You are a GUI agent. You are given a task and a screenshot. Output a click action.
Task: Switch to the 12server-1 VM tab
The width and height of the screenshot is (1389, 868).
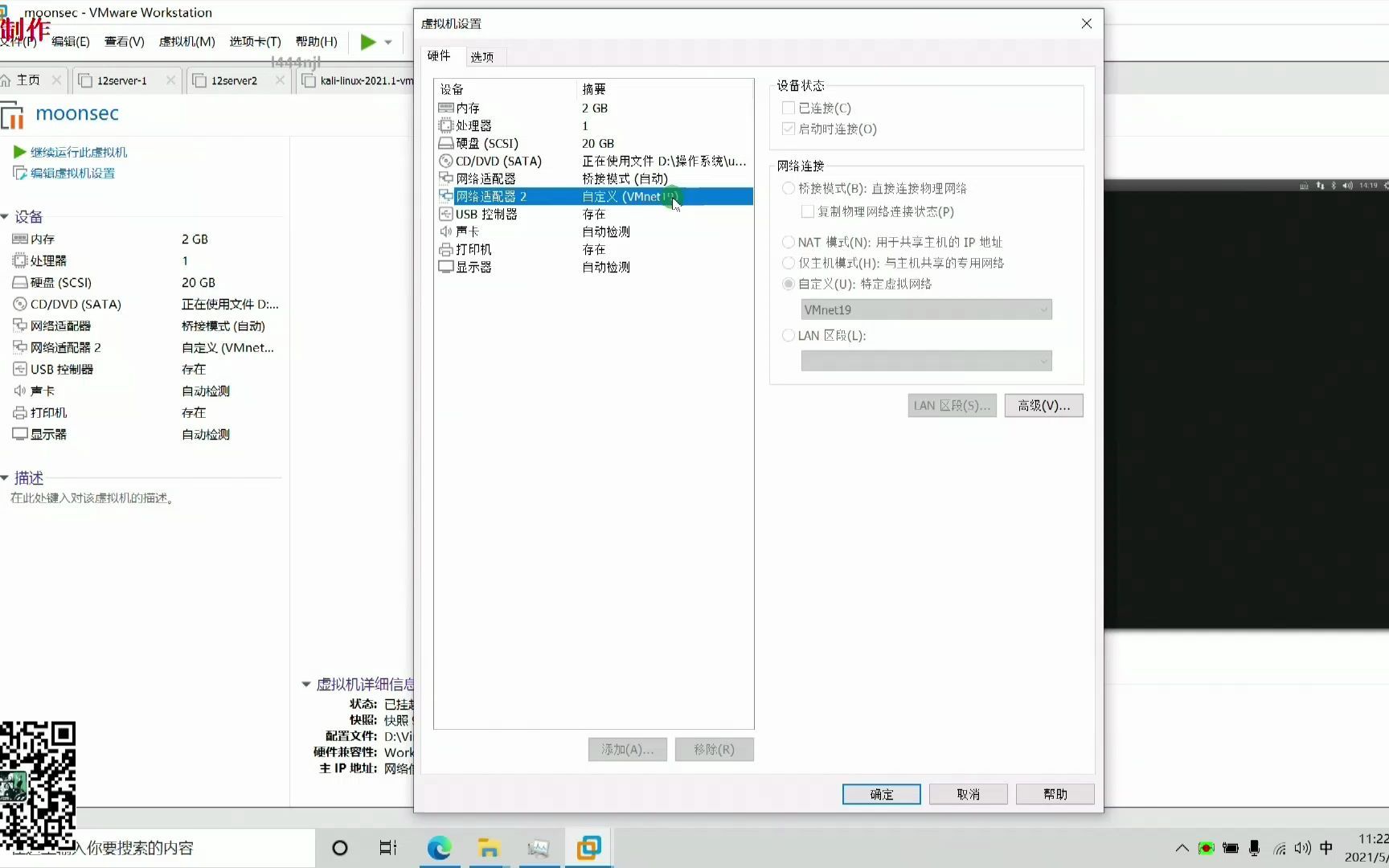(x=122, y=80)
